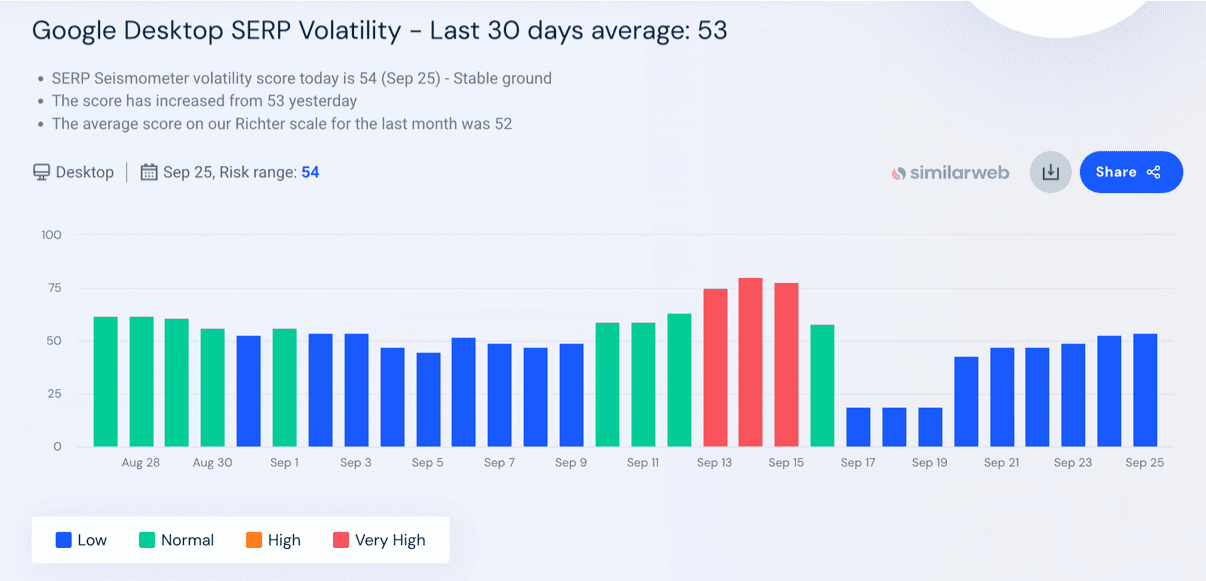
Task: Click the tallest red bar at Sep 14
Action: point(750,362)
